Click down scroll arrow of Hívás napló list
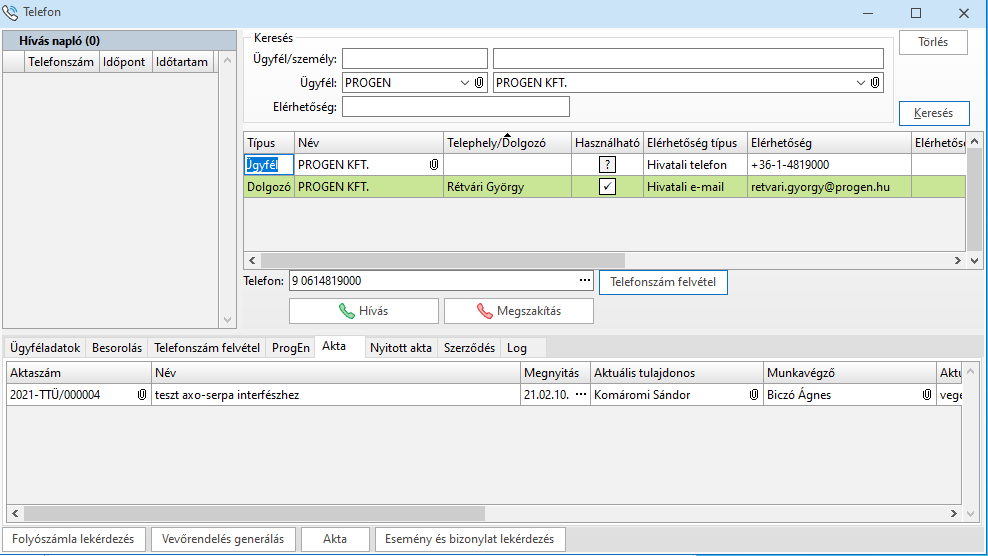The image size is (988, 556). (x=227, y=320)
